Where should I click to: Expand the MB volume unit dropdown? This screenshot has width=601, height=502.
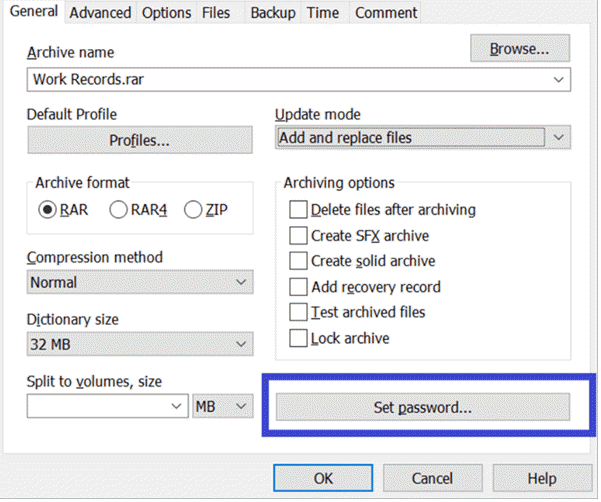coord(240,407)
